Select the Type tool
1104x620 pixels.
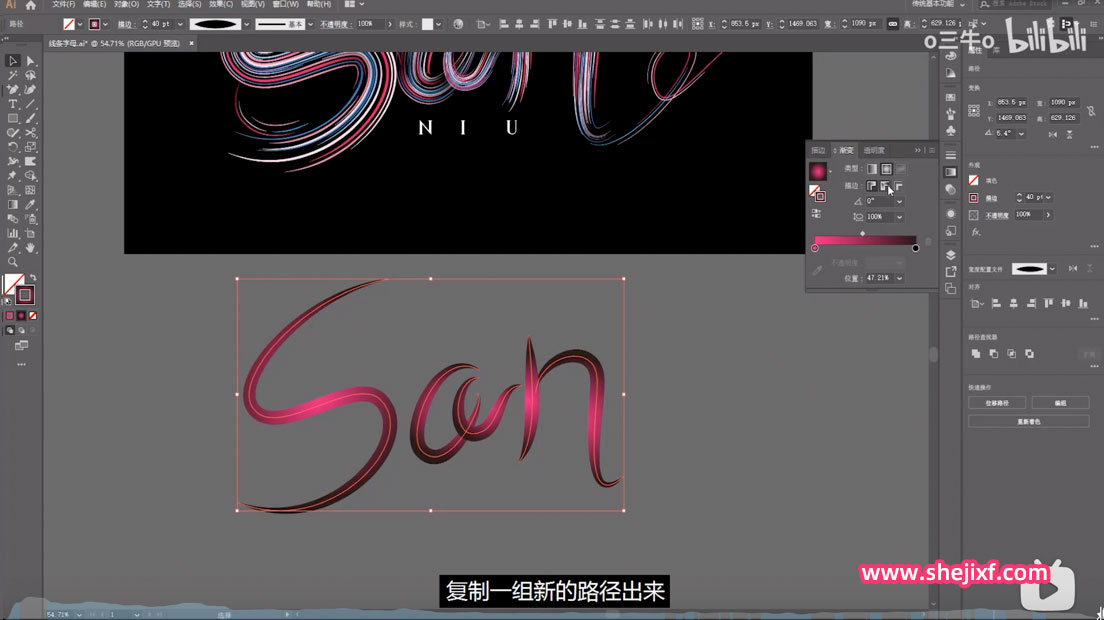(12, 106)
